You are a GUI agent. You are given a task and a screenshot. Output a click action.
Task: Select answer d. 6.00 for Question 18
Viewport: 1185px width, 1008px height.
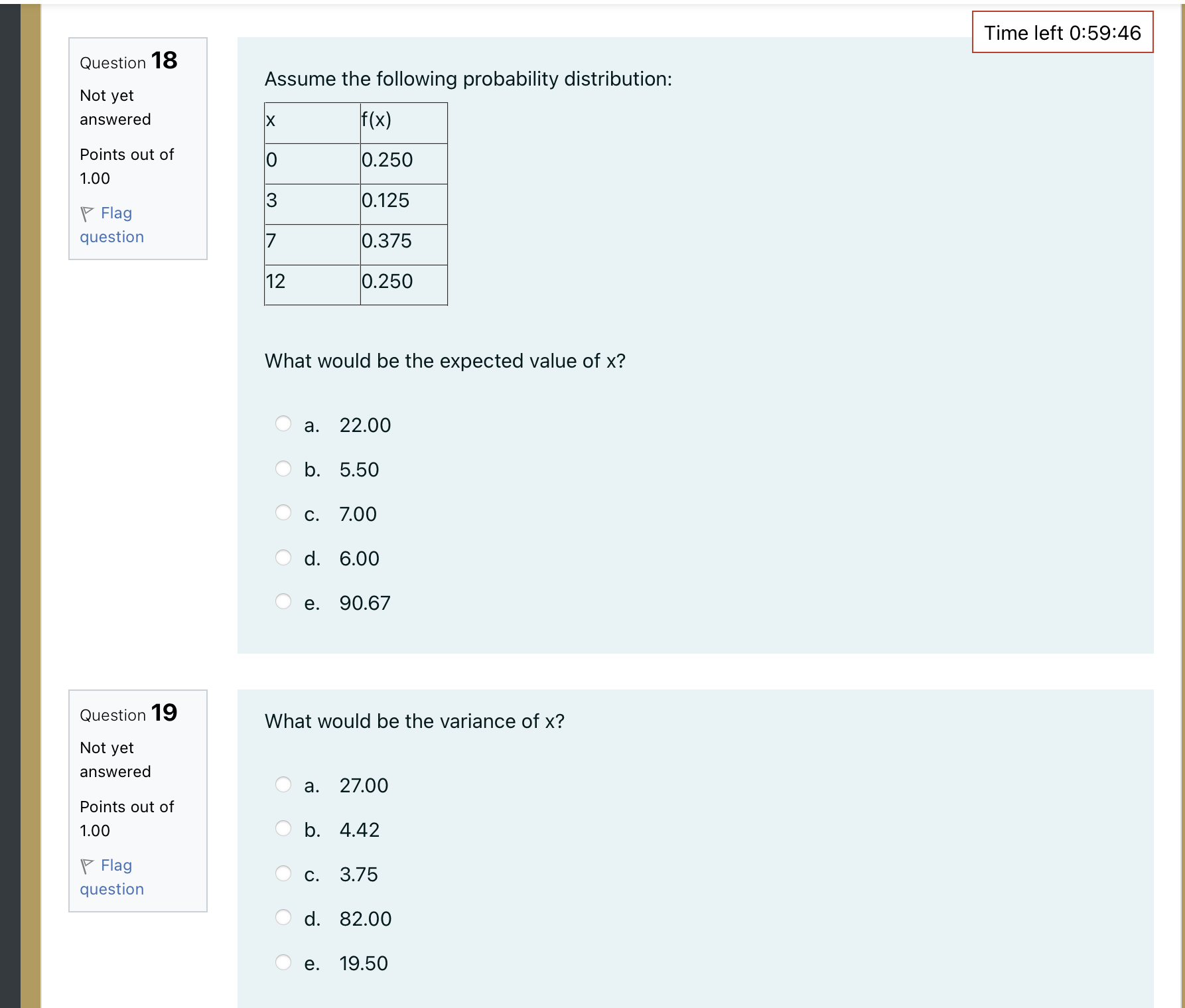point(283,557)
